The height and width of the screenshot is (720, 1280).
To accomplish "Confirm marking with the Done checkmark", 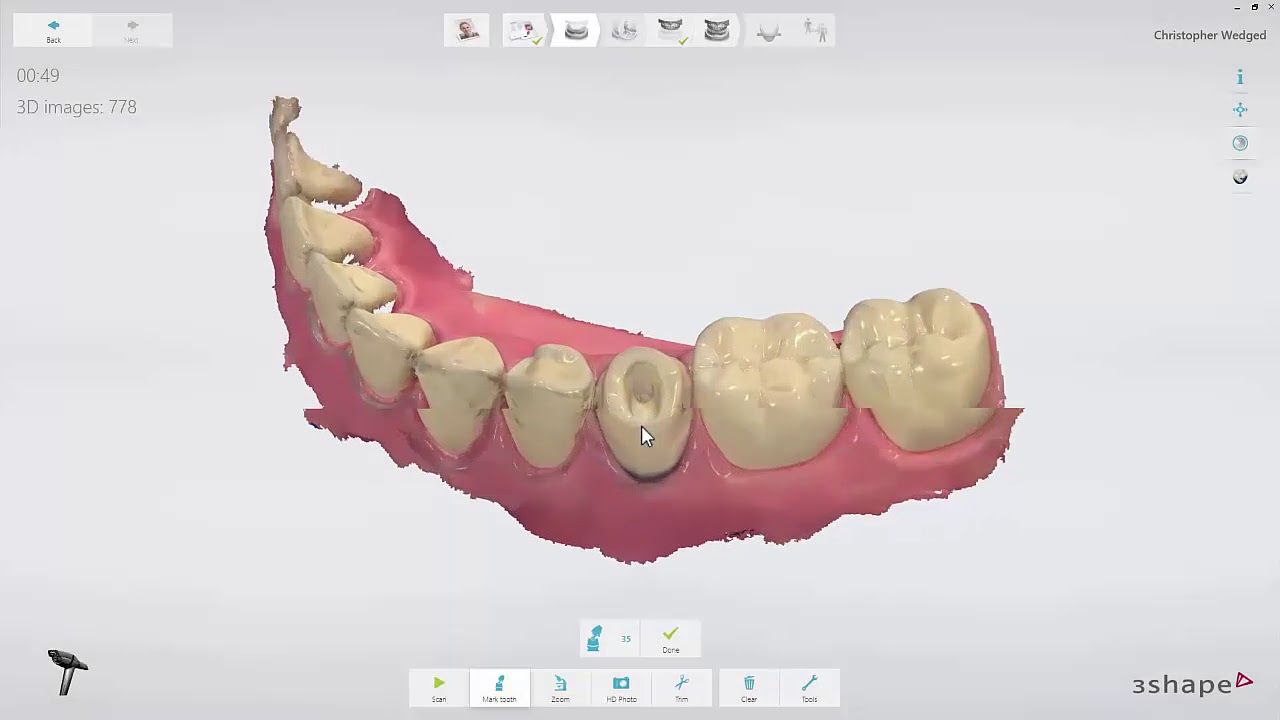I will [x=670, y=639].
